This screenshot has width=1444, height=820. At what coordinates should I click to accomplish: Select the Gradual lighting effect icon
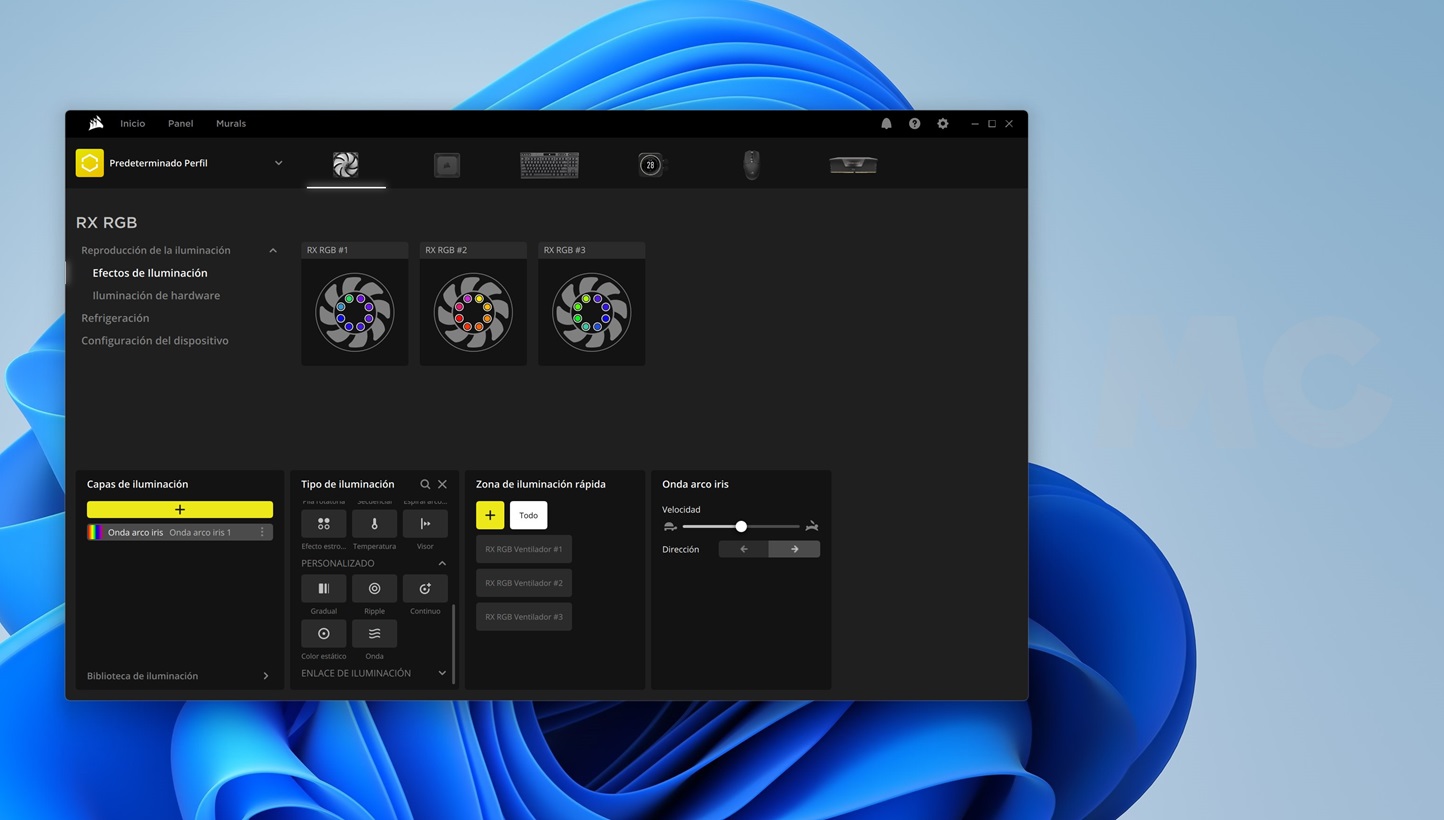tap(323, 589)
